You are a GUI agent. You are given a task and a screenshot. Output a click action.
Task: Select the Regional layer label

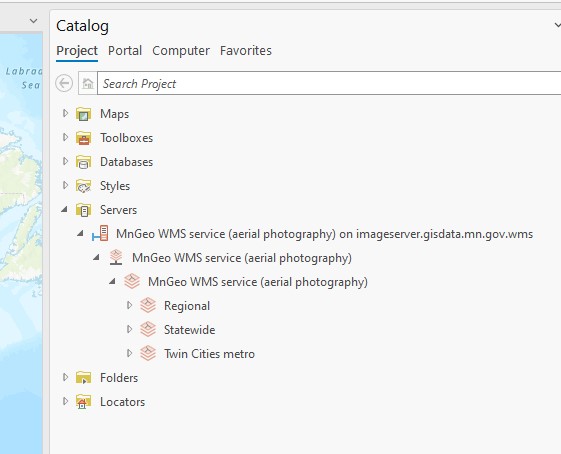point(187,306)
